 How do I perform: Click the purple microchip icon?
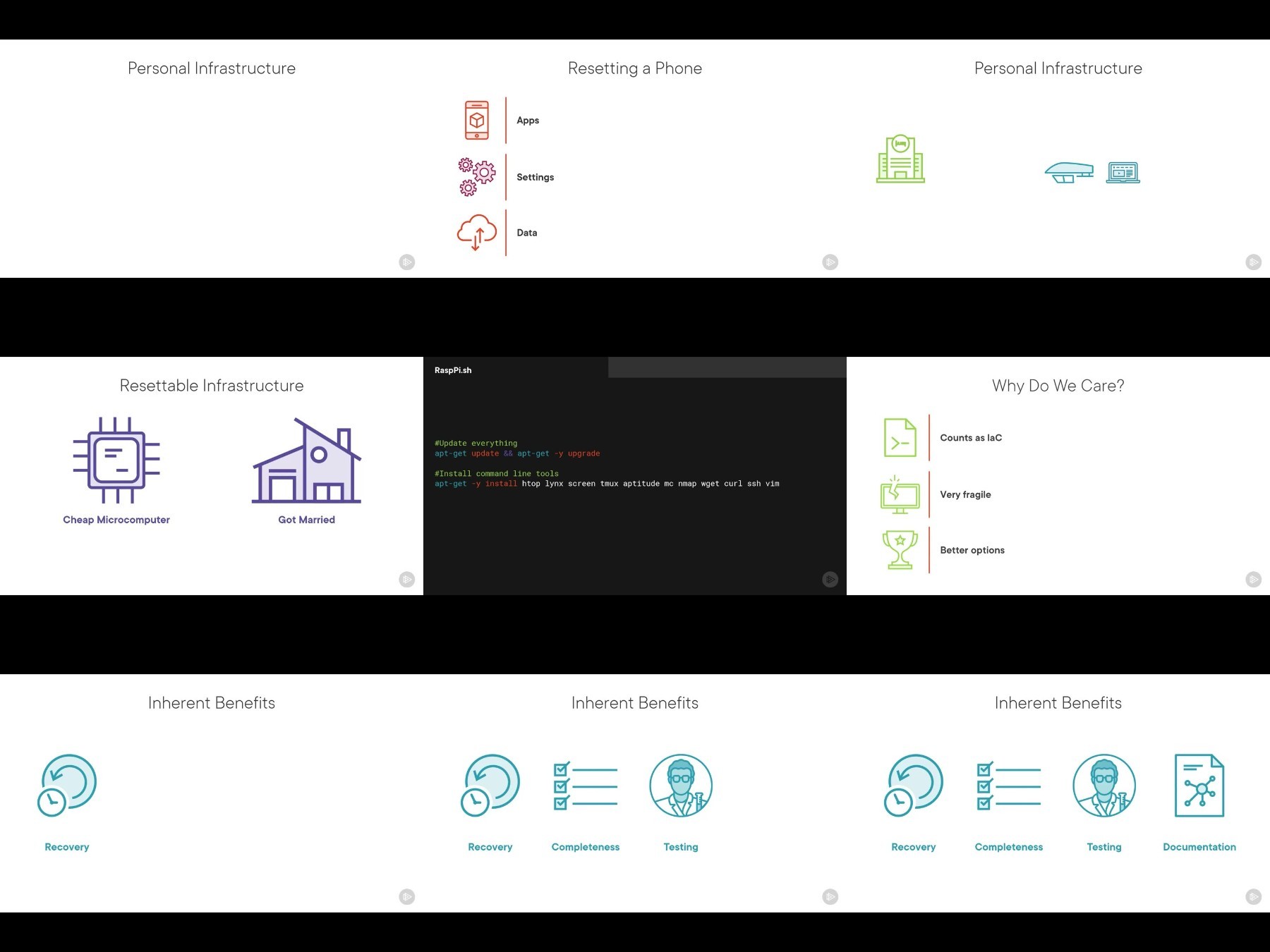116,460
